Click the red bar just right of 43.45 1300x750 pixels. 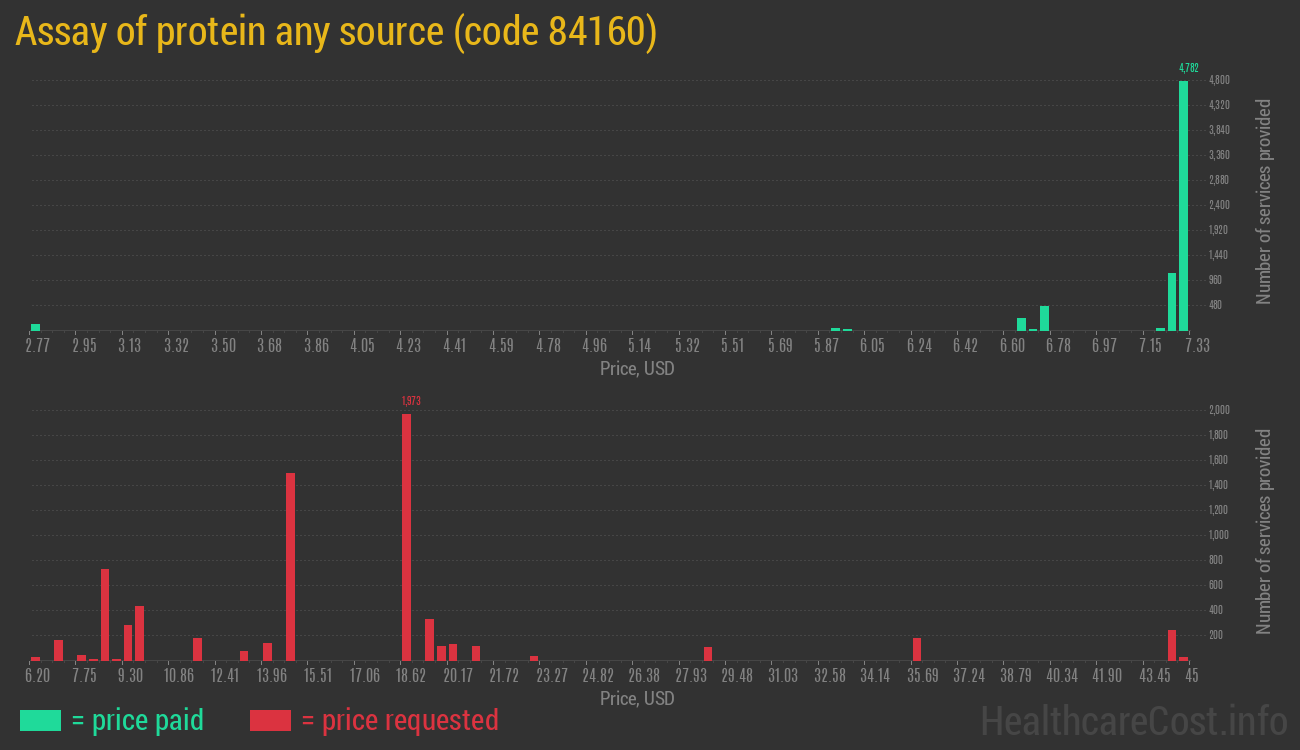pyautogui.click(x=1172, y=645)
